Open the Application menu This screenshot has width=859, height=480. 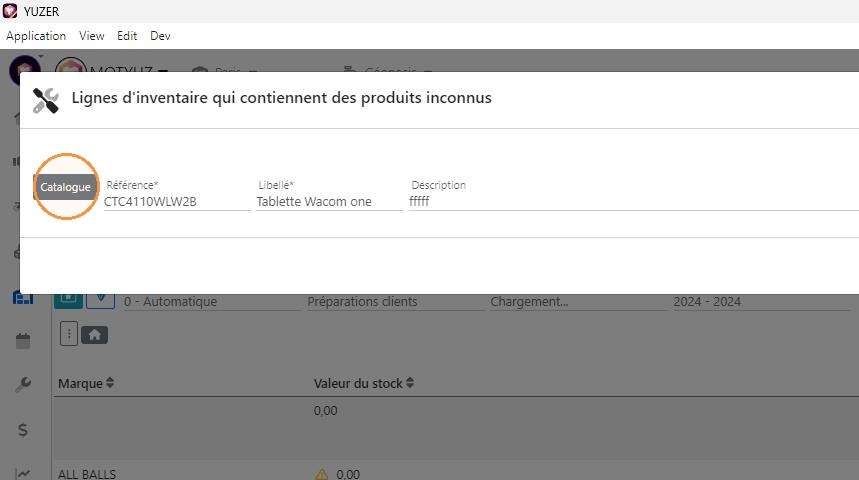point(36,36)
